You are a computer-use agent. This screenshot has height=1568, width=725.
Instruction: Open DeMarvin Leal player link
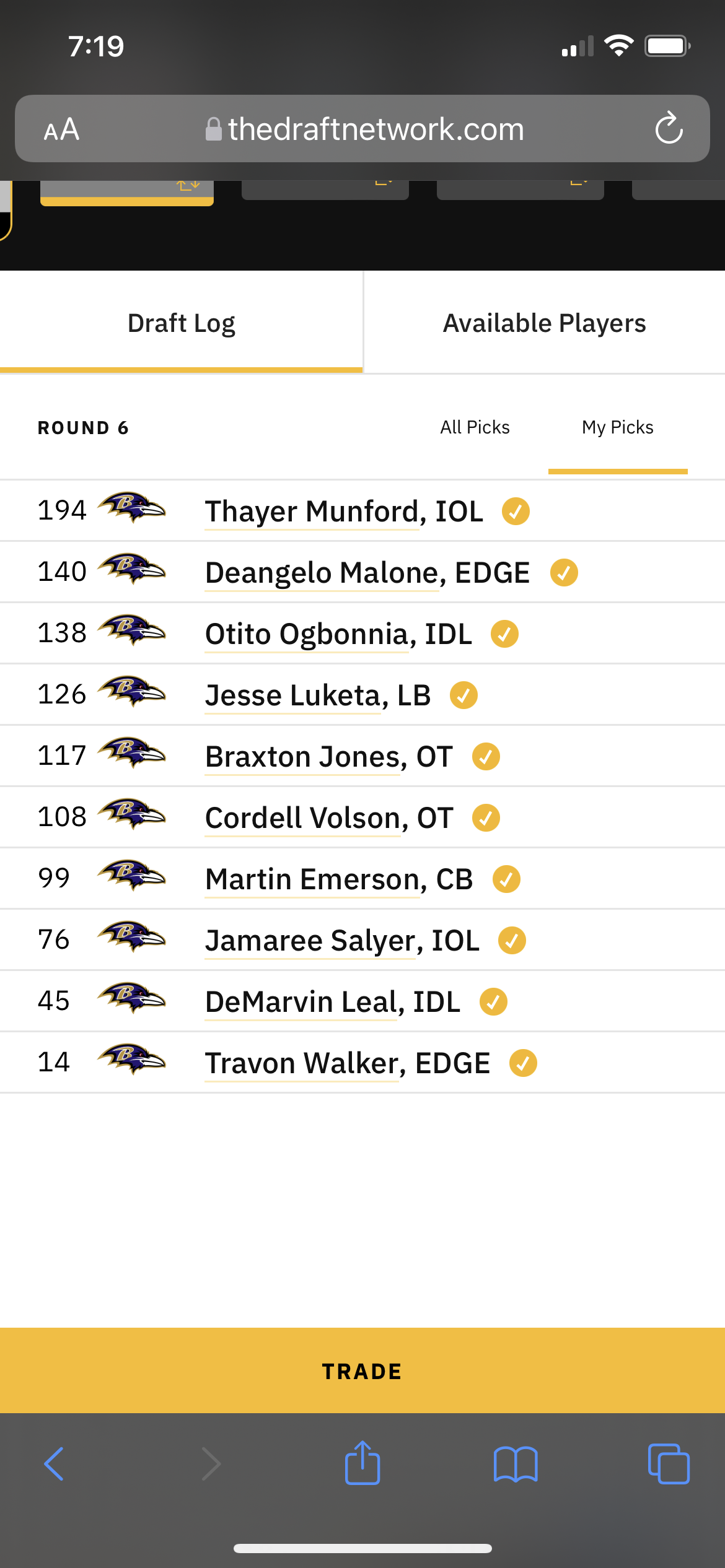333,1002
